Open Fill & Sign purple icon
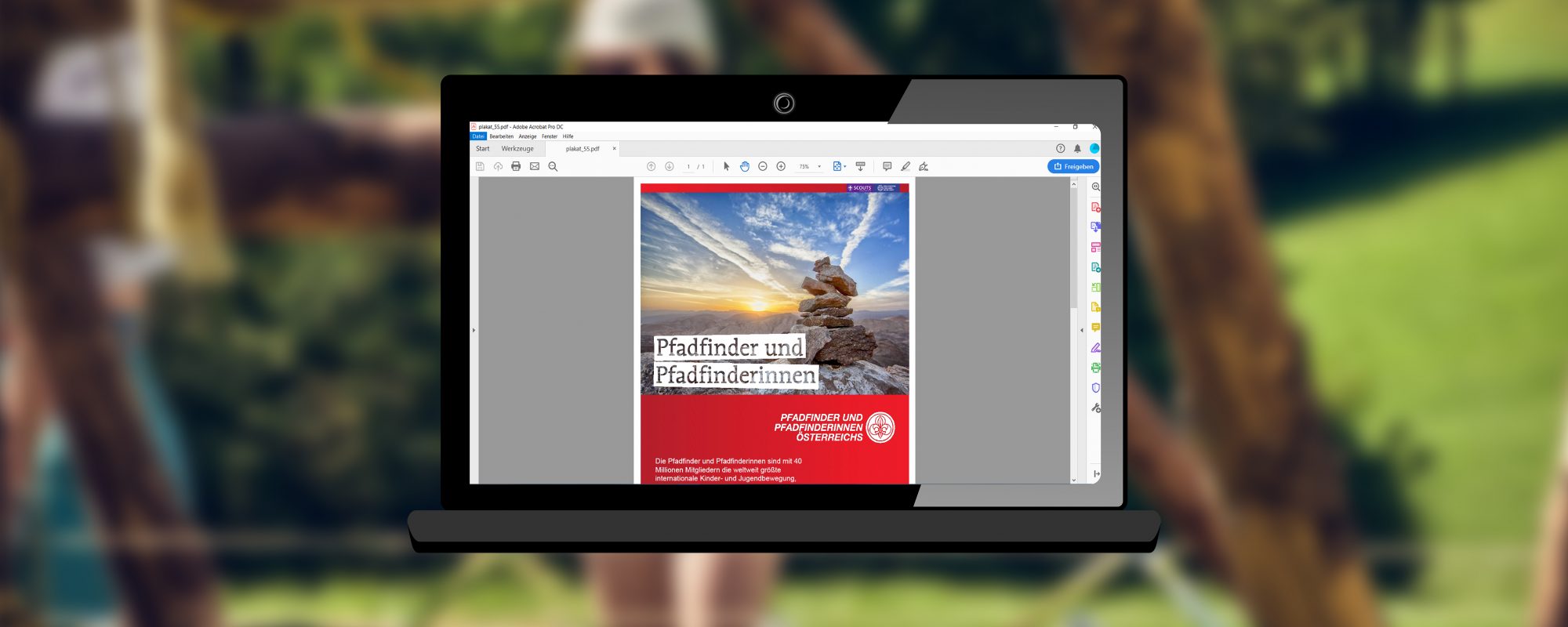 click(x=1096, y=347)
